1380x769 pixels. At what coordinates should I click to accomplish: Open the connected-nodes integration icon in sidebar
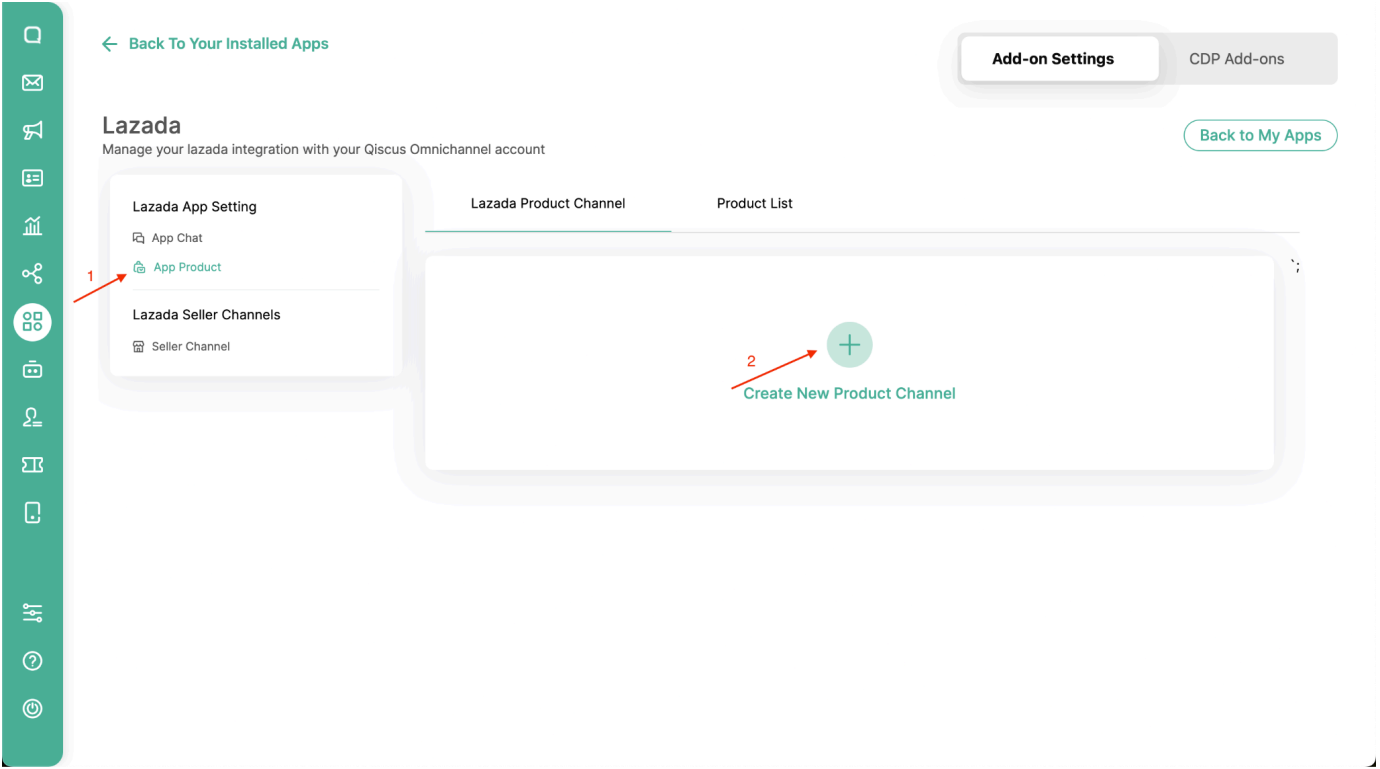pyautogui.click(x=32, y=274)
